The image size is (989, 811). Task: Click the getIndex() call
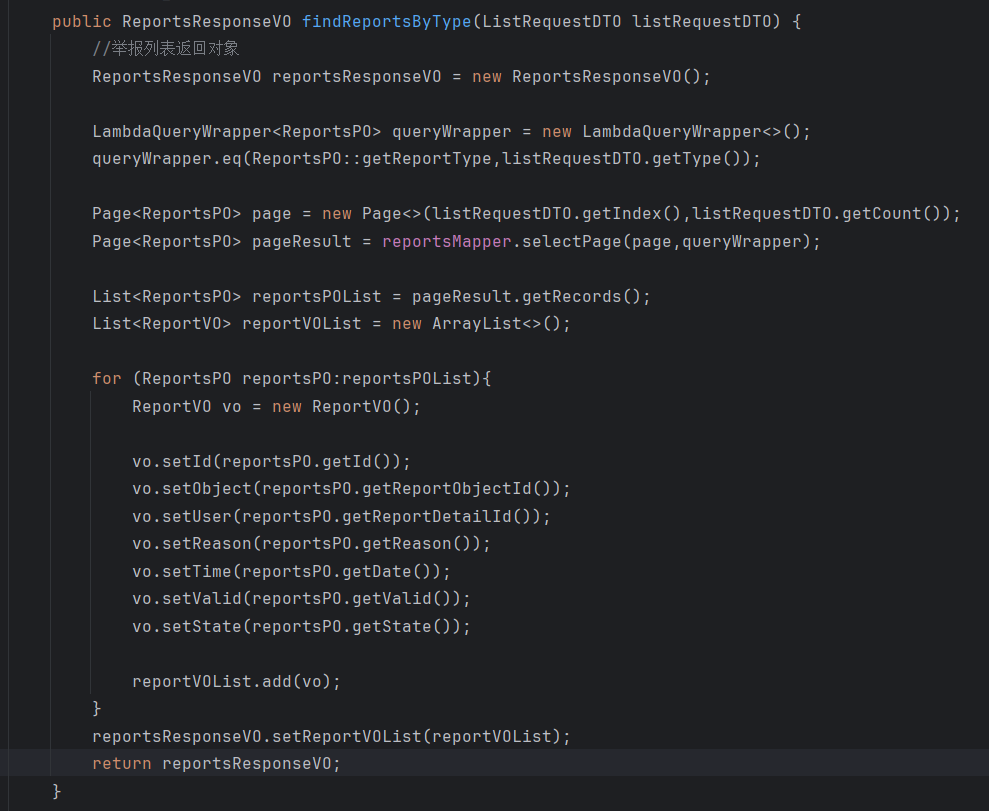(632, 213)
